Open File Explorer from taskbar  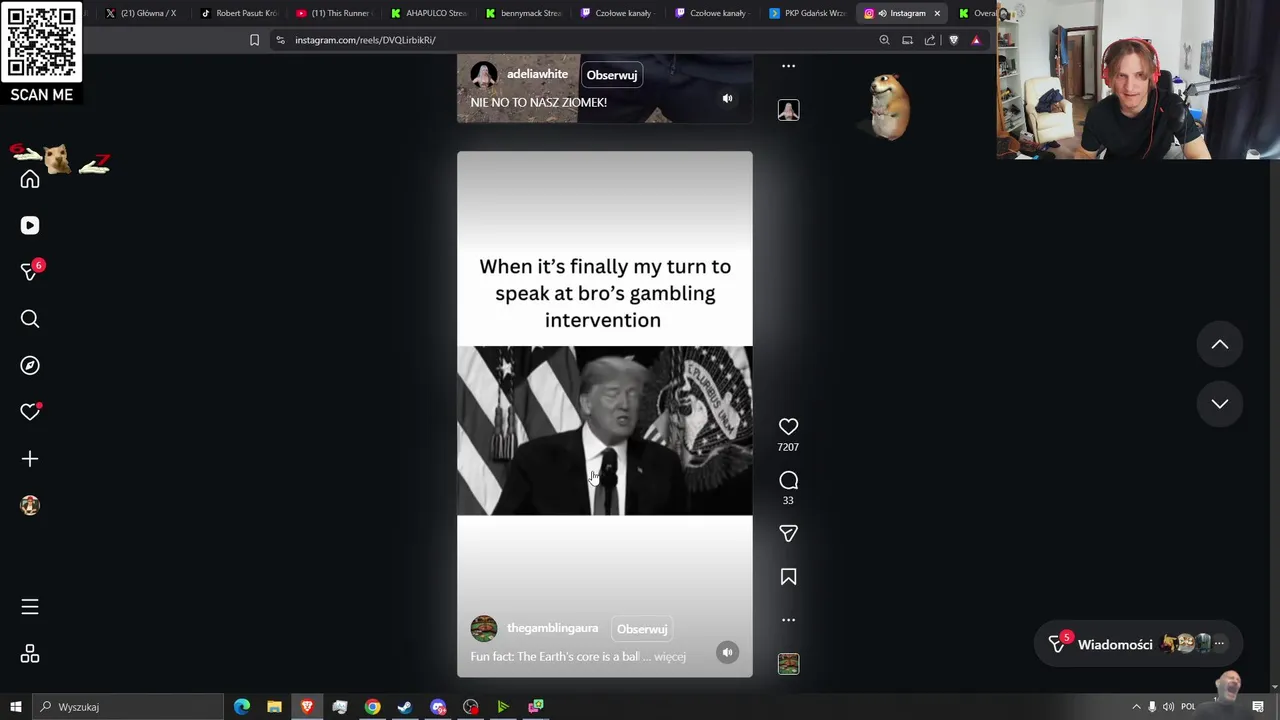(274, 707)
